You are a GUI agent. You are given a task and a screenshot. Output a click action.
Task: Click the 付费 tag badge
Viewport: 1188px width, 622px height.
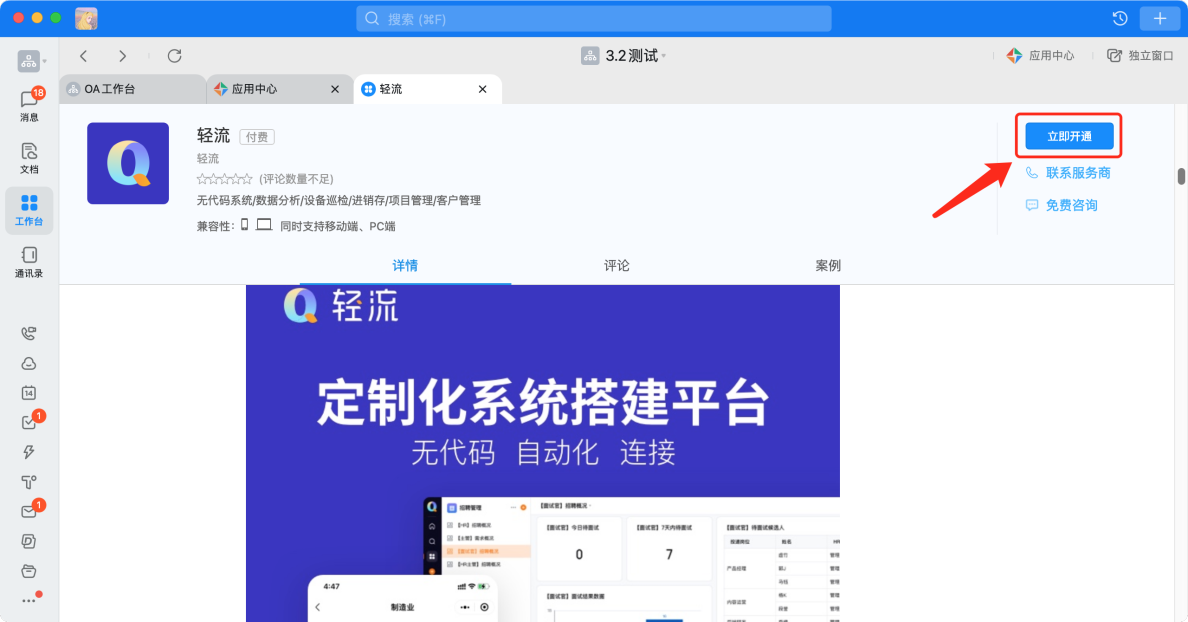tap(257, 137)
